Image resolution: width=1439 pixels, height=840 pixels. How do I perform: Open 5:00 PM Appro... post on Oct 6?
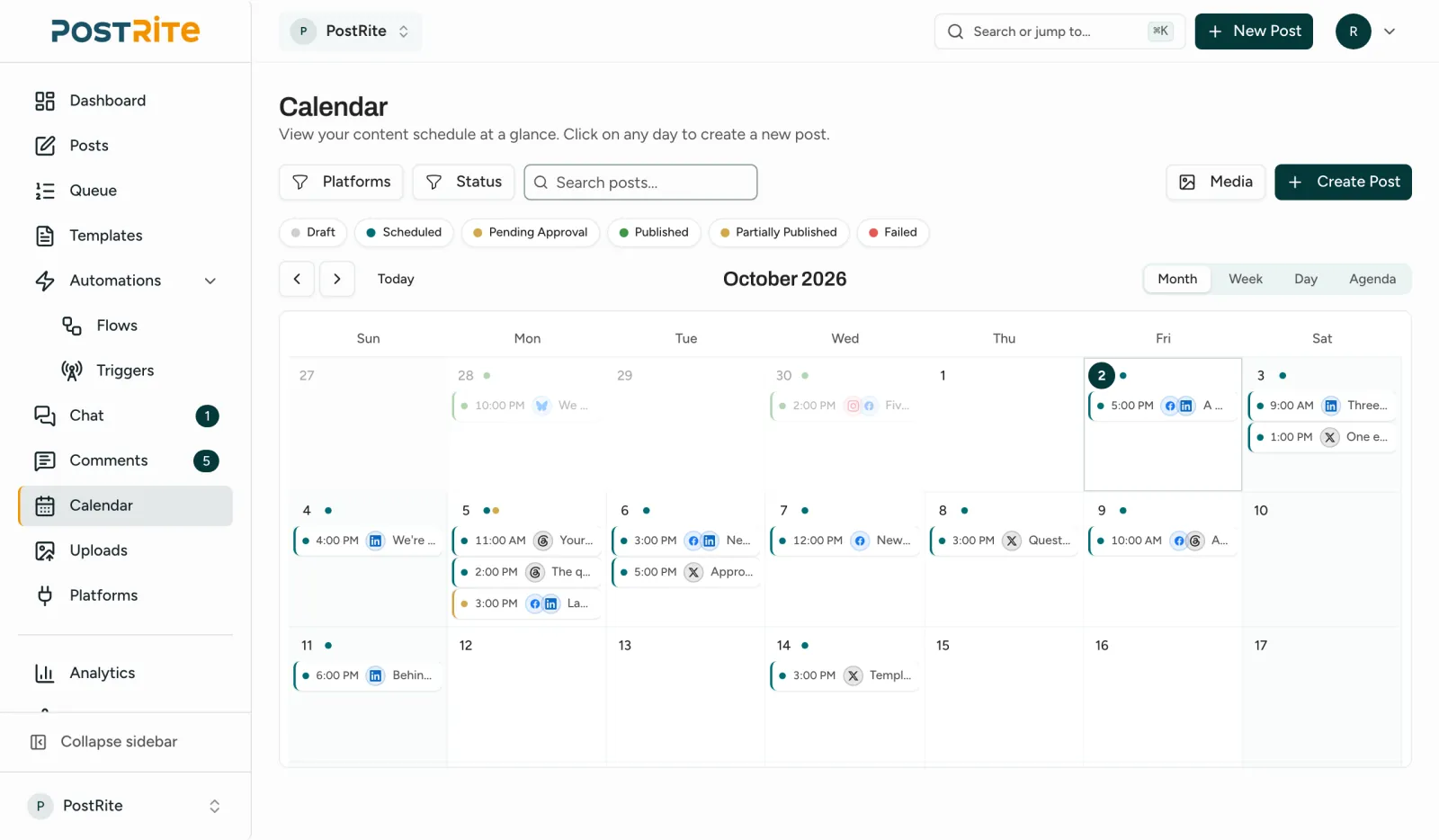point(686,572)
